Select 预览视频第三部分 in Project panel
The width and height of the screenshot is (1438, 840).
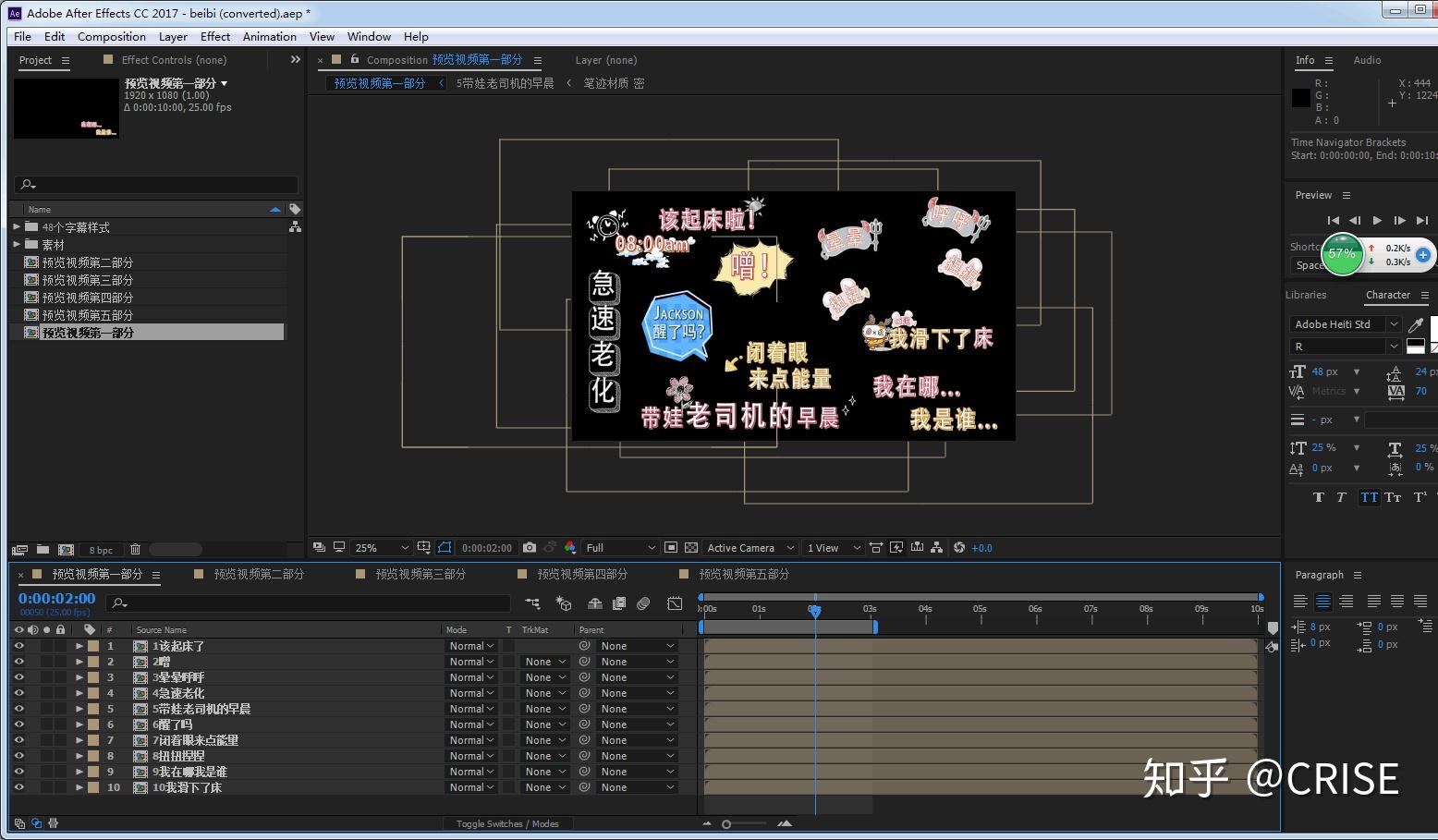click(x=87, y=280)
